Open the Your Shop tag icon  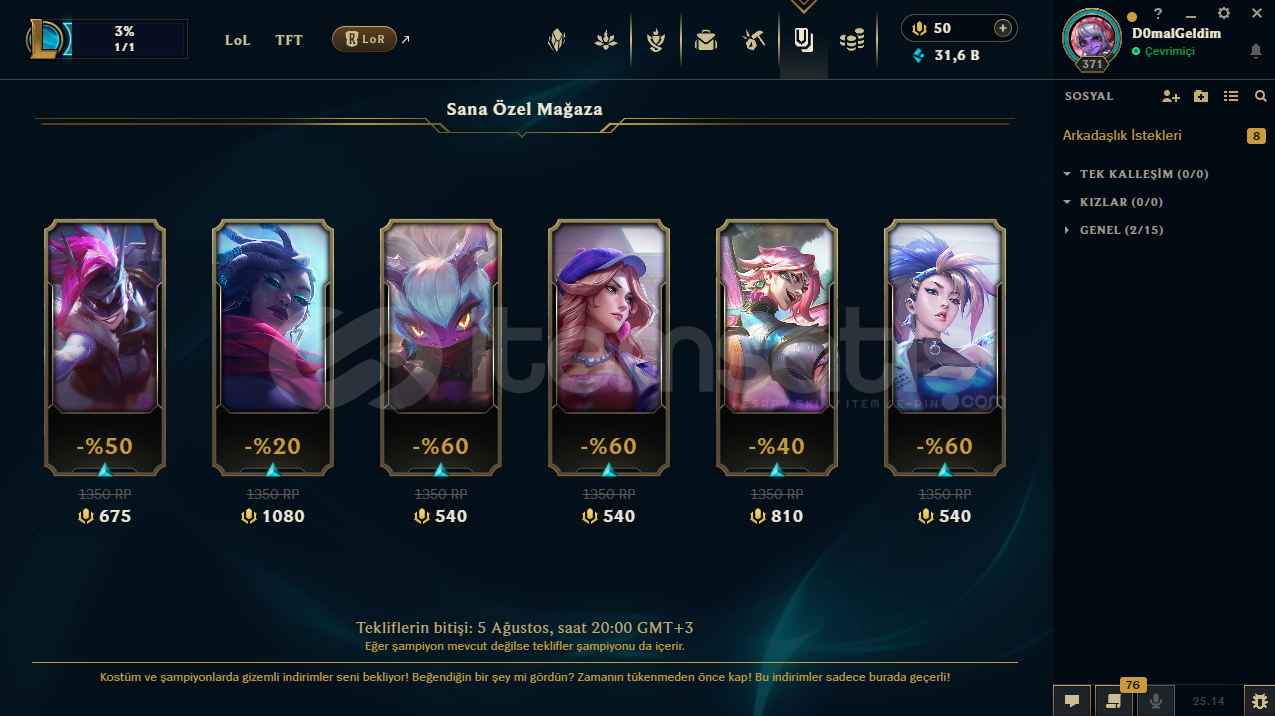[803, 40]
